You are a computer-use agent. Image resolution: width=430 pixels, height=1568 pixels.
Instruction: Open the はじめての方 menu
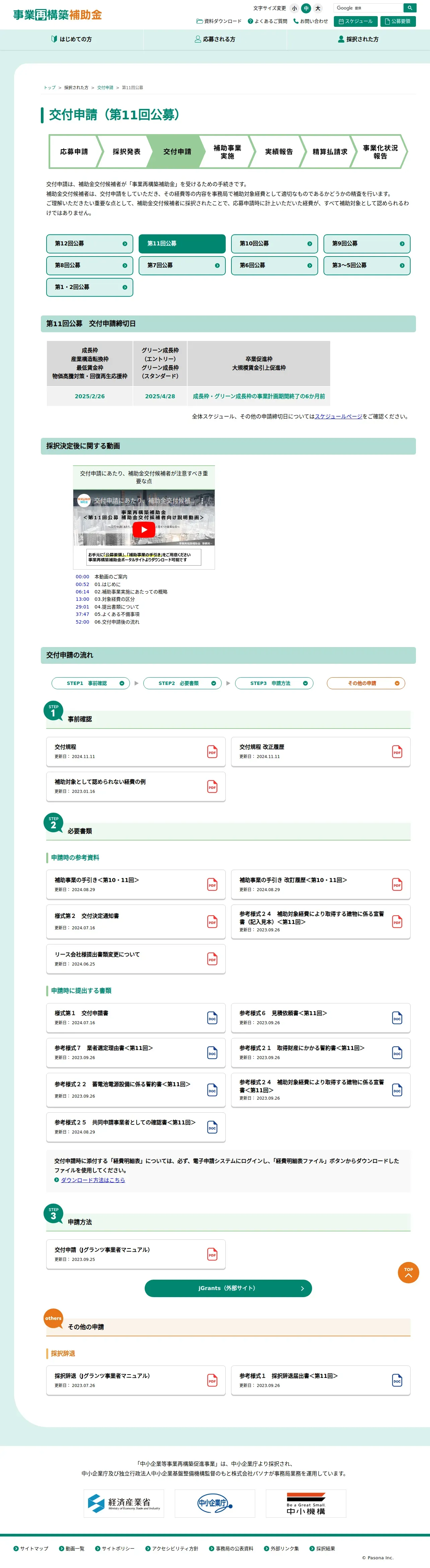coord(72,39)
